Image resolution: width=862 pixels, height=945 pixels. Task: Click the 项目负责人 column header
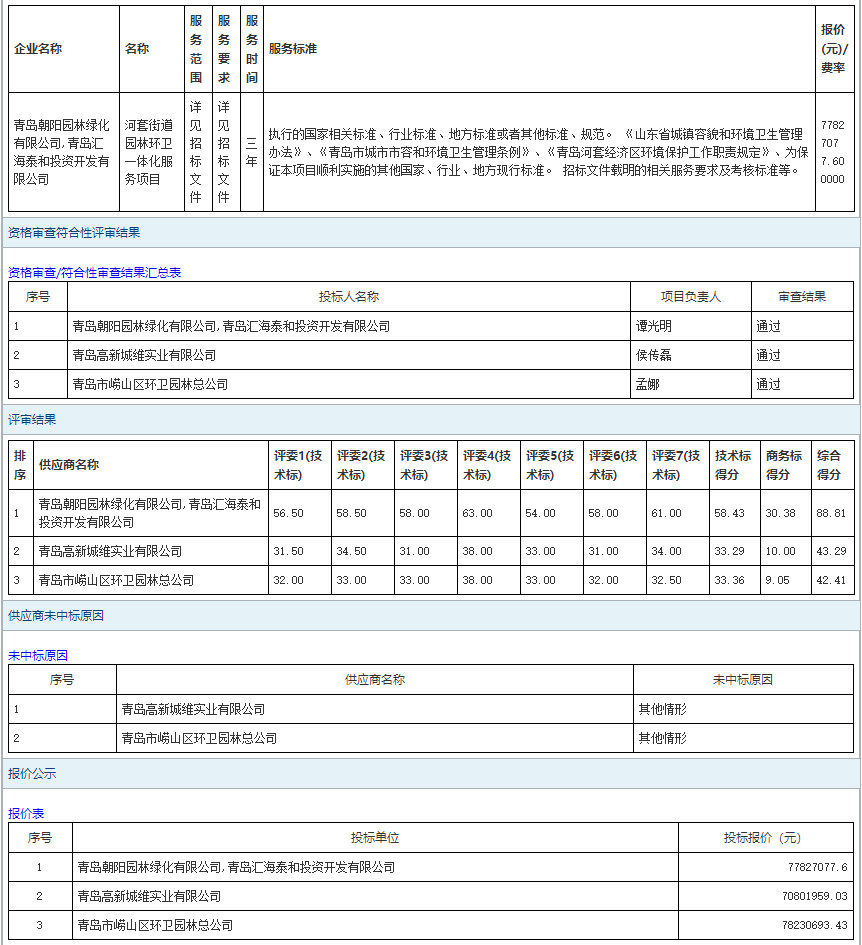click(x=690, y=297)
